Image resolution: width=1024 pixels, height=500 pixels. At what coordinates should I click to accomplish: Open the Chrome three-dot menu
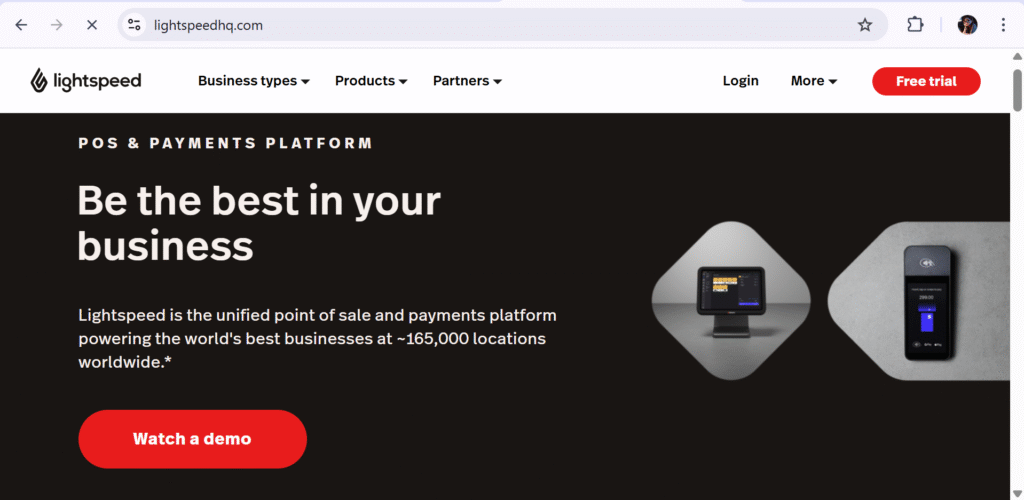[x=1004, y=25]
